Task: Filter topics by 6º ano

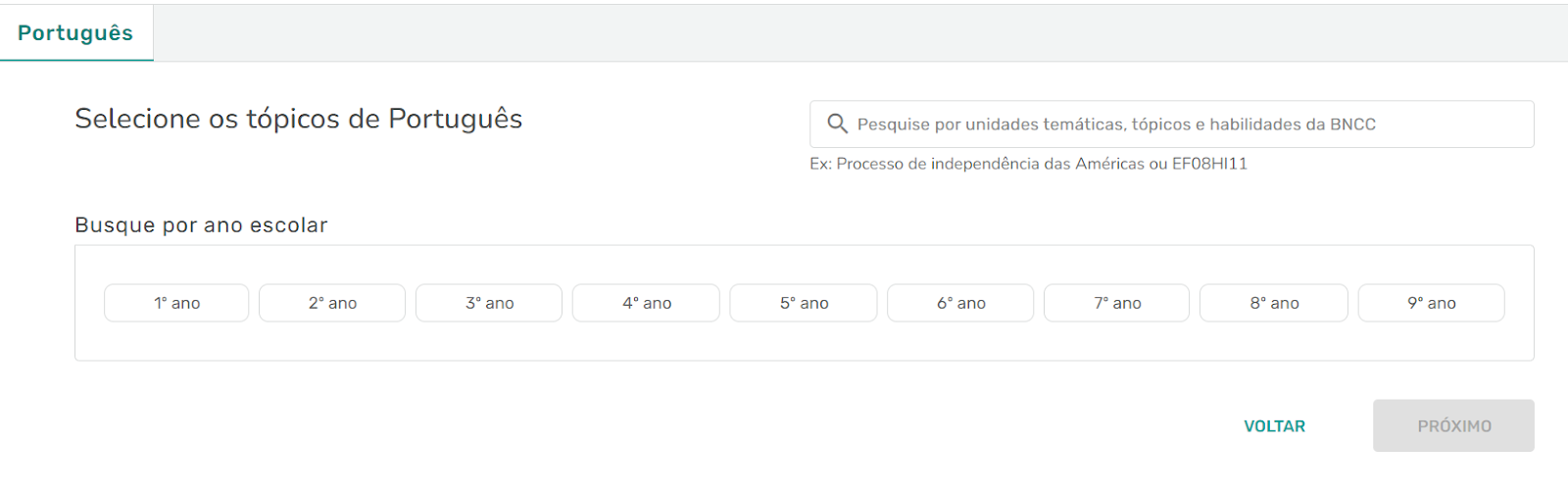Action: pyautogui.click(x=960, y=303)
